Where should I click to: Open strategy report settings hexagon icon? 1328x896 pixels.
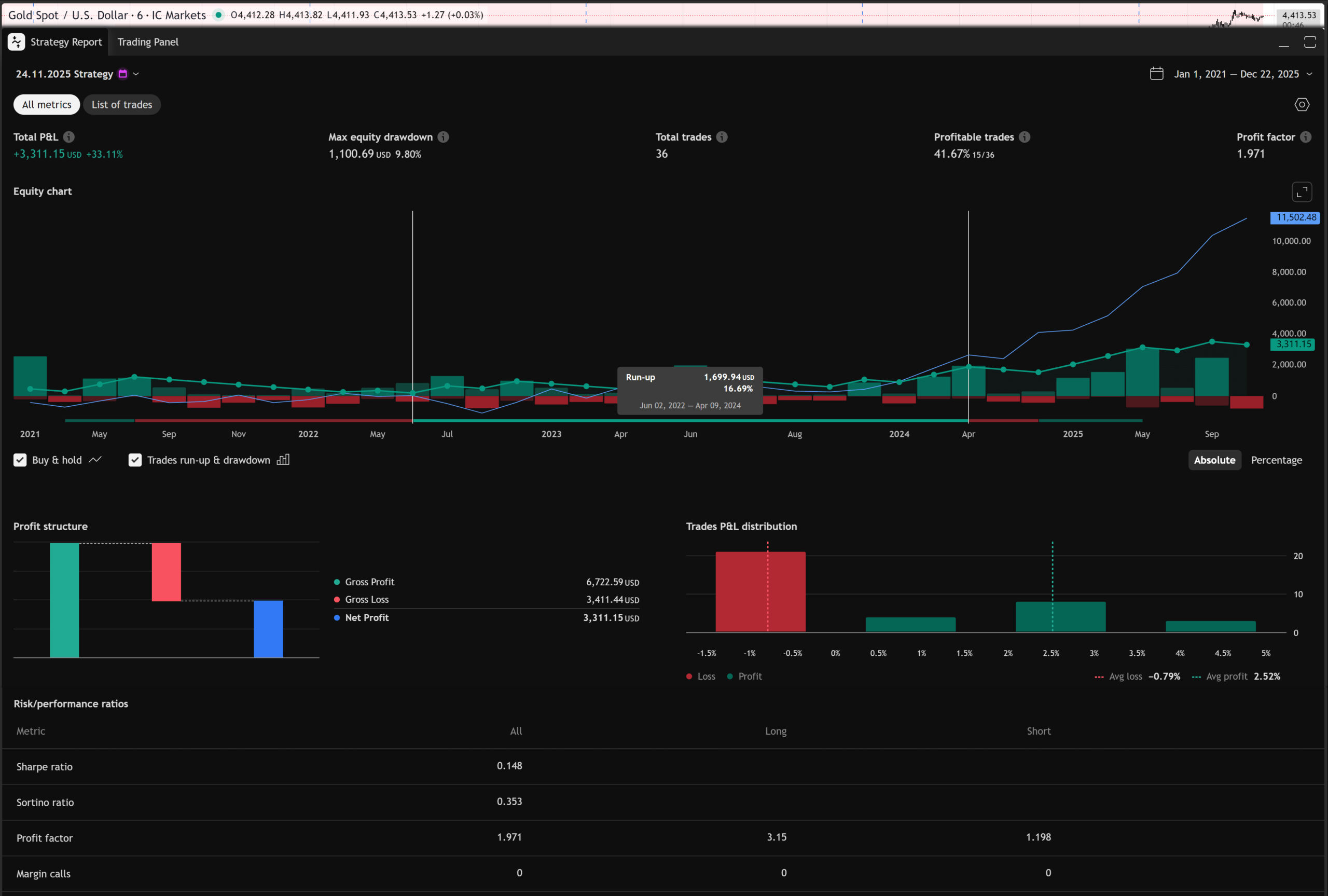[x=1302, y=105]
